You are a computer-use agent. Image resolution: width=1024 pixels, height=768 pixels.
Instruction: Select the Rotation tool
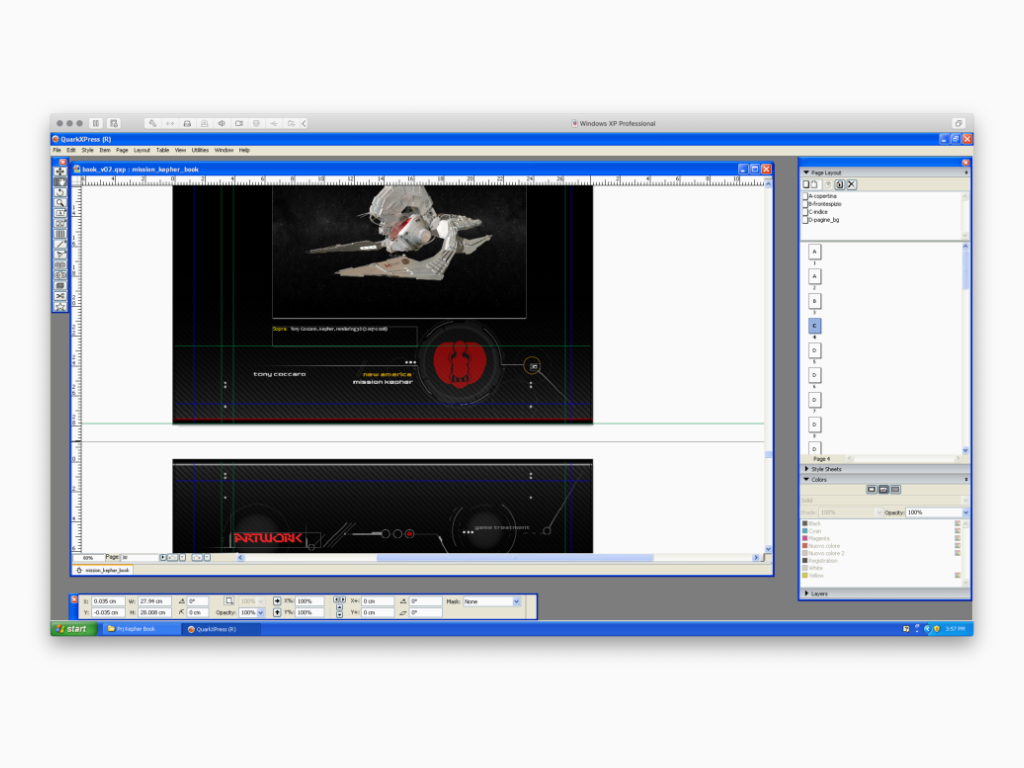60,192
